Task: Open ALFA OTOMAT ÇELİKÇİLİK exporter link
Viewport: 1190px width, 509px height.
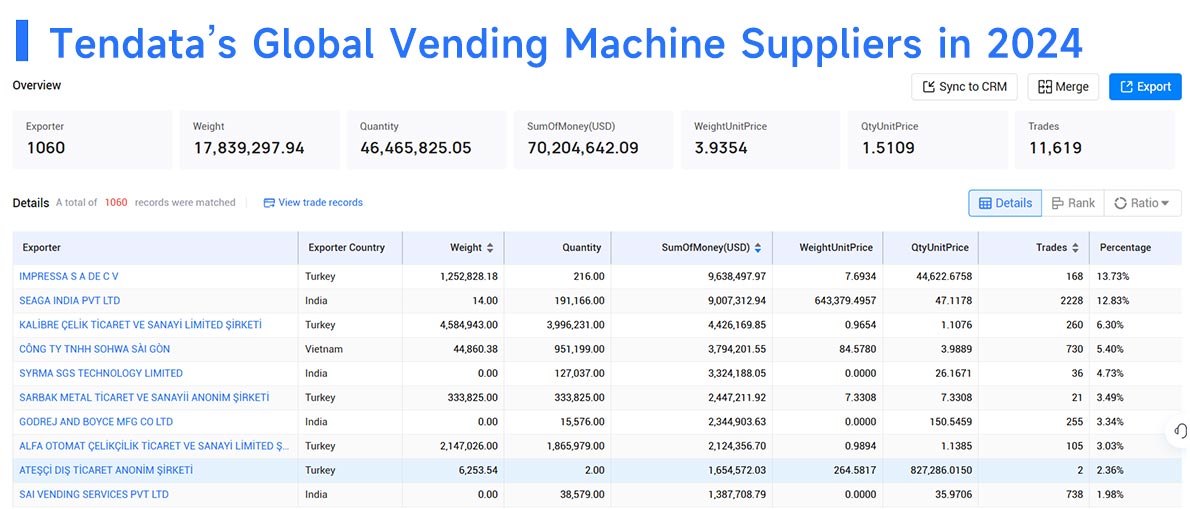Action: (154, 446)
